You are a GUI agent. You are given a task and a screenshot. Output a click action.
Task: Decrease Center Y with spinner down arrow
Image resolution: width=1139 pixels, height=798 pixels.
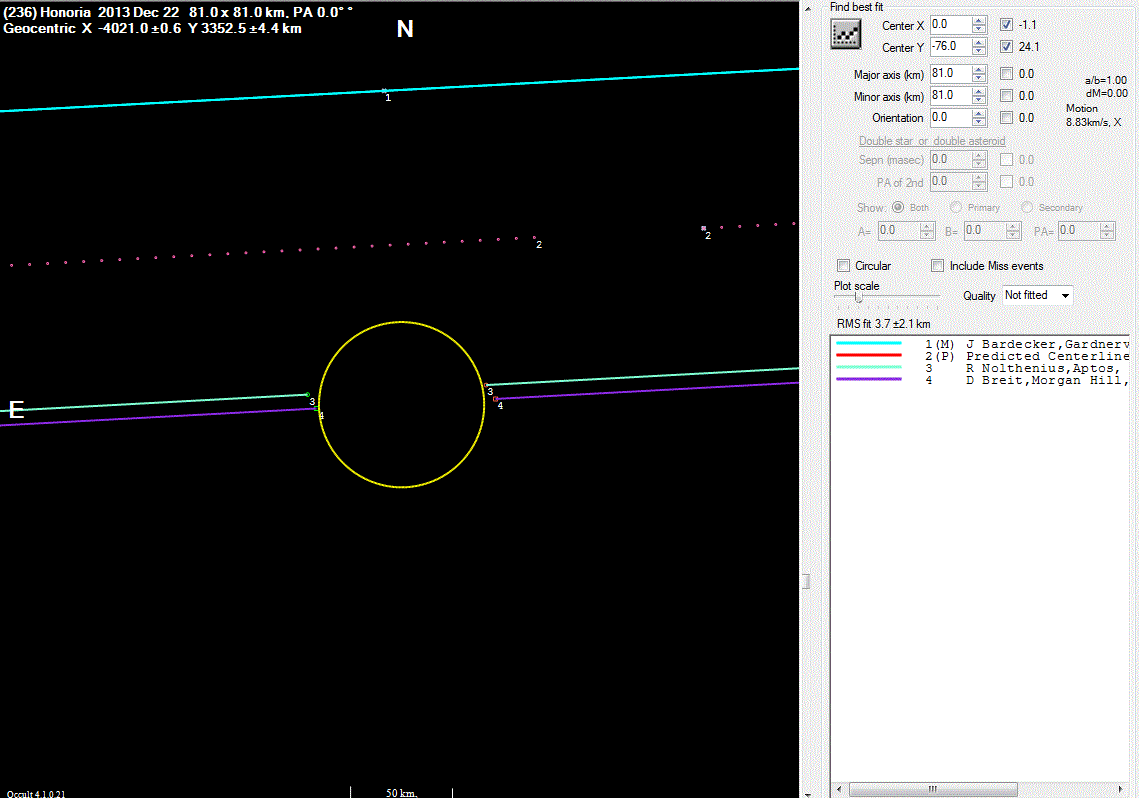point(979,51)
